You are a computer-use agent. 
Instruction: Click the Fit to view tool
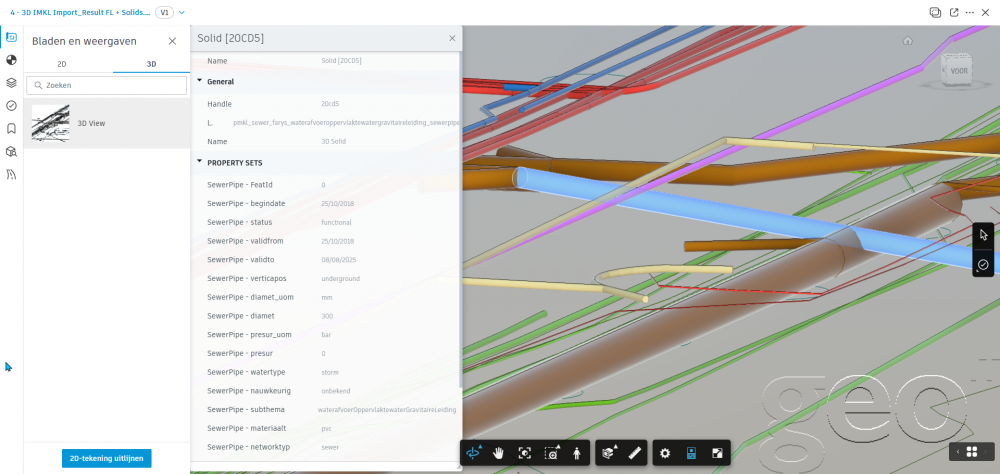point(525,453)
